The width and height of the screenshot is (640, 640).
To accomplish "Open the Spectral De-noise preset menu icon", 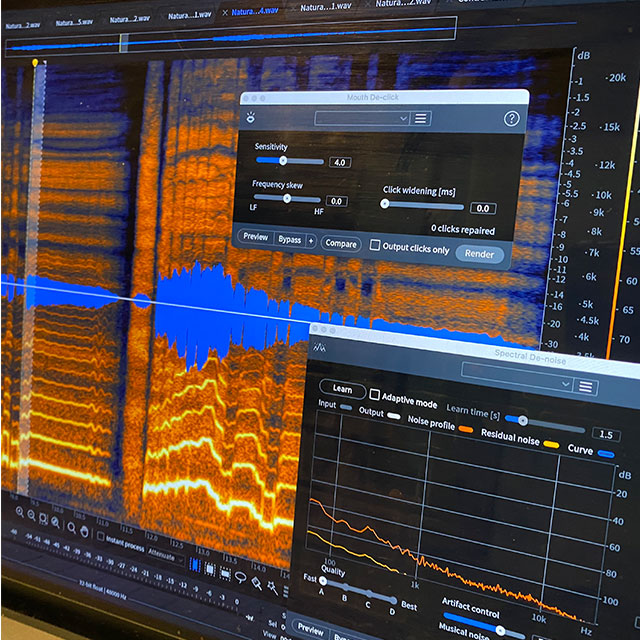I will (x=586, y=387).
